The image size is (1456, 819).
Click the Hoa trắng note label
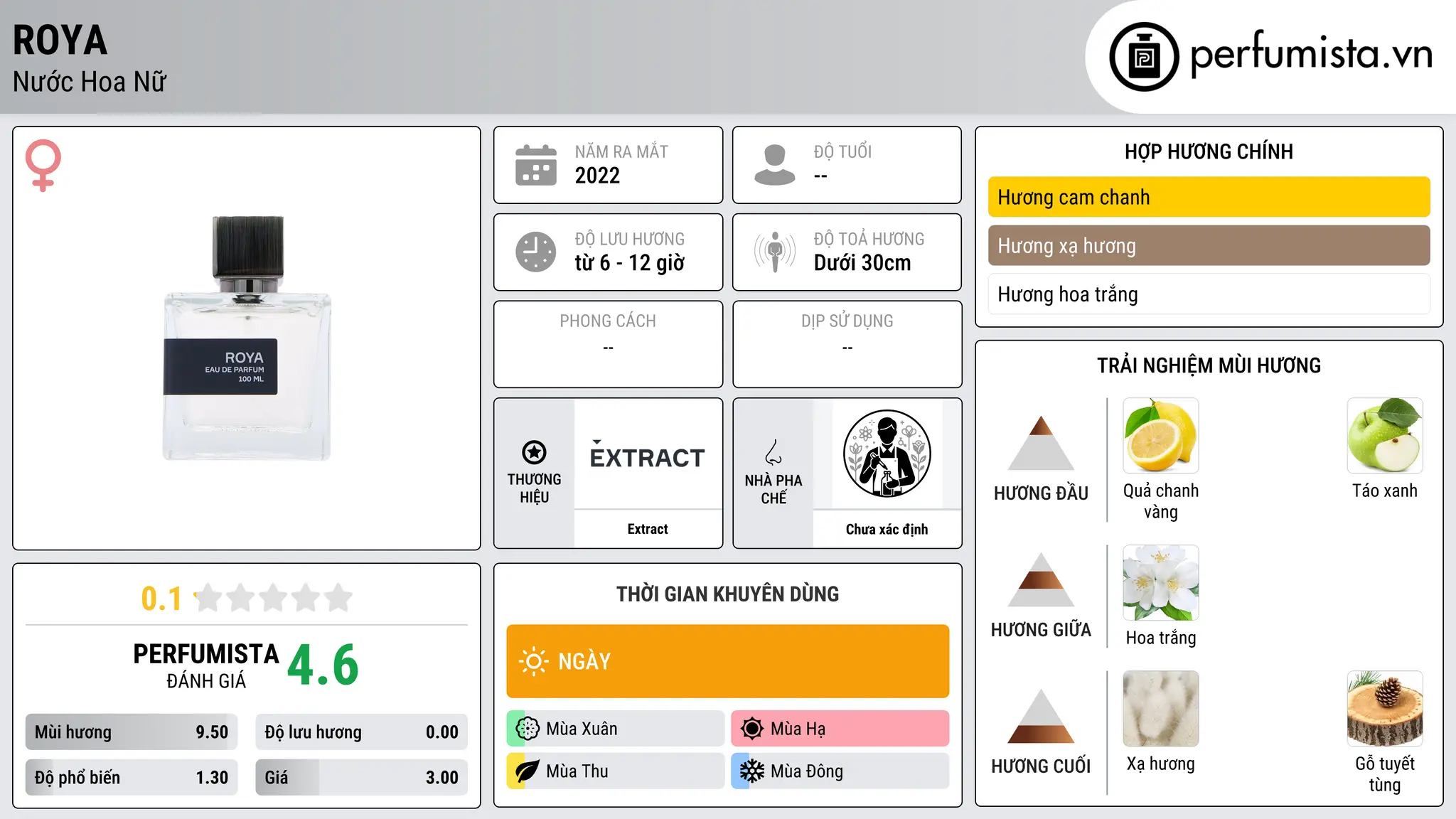point(1161,638)
